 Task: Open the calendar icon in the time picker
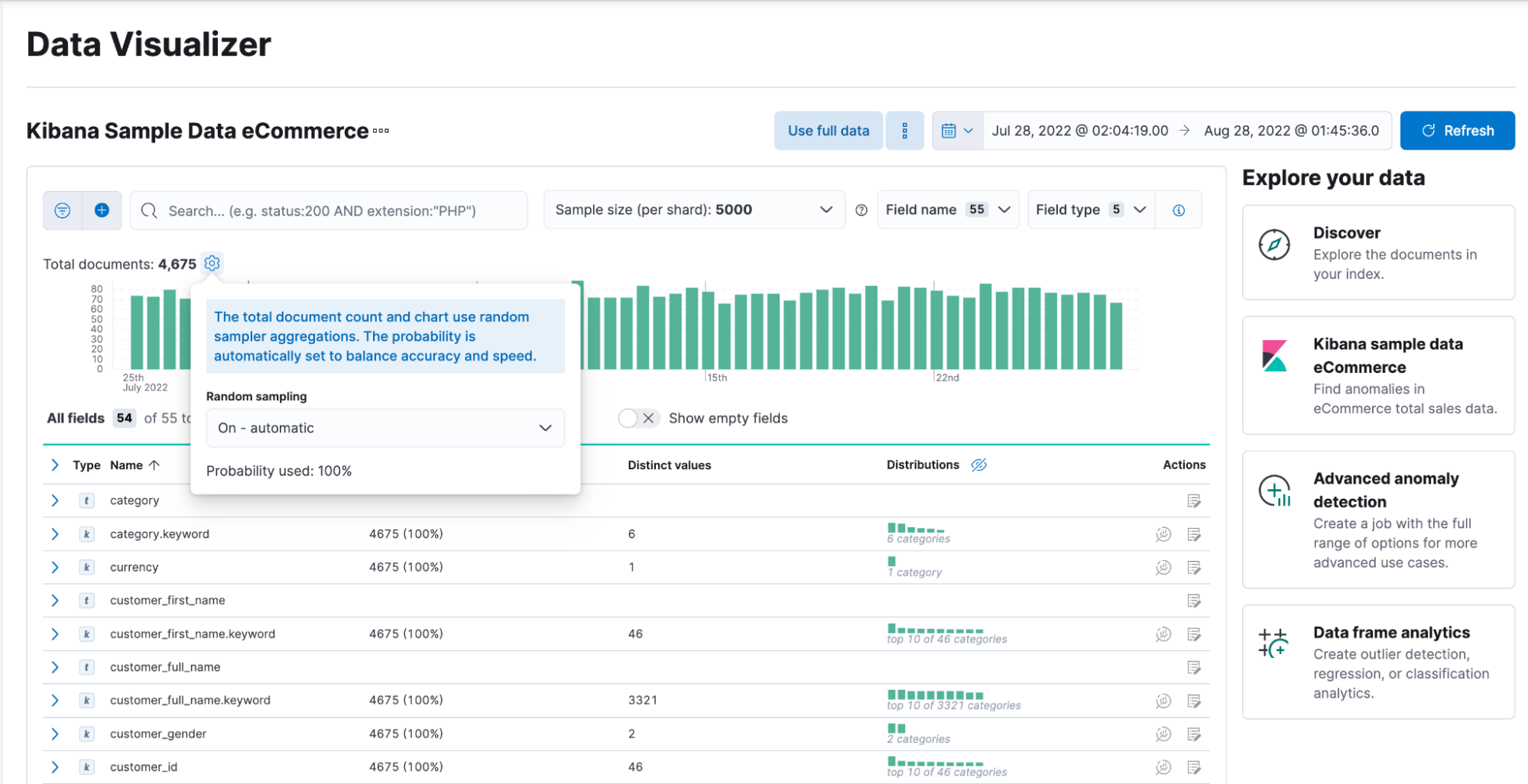[x=951, y=130]
